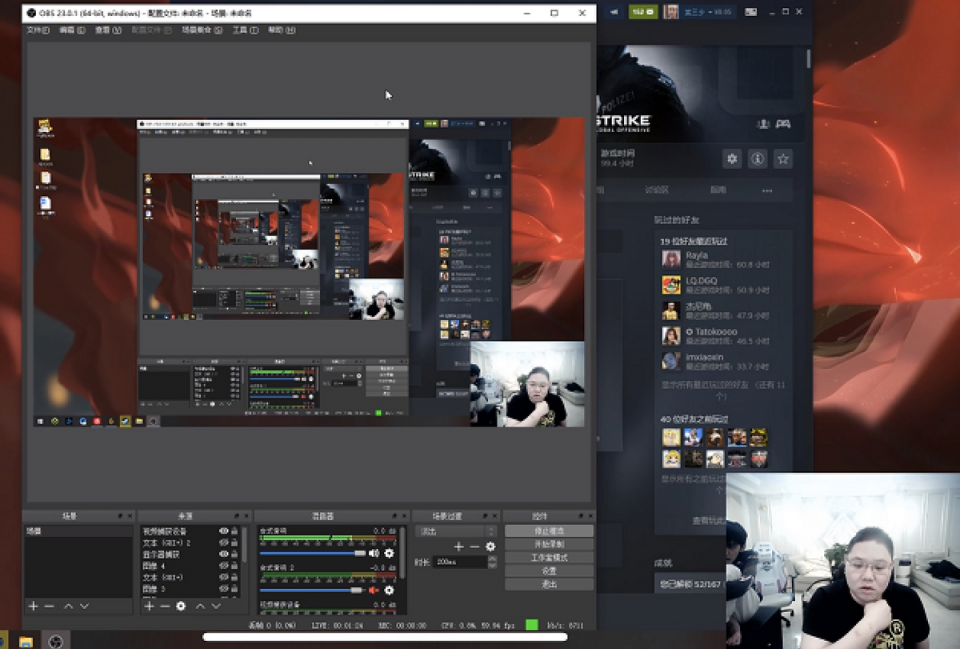This screenshot has height=649, width=960.
Task: Undock the 场景 panel with float icon
Action: pyautogui.click(x=120, y=516)
